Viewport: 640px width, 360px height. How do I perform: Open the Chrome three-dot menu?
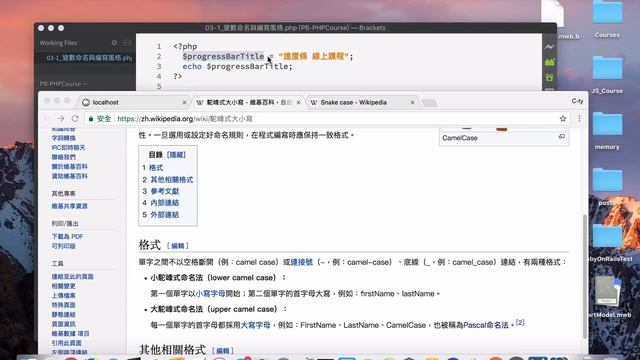(x=579, y=118)
